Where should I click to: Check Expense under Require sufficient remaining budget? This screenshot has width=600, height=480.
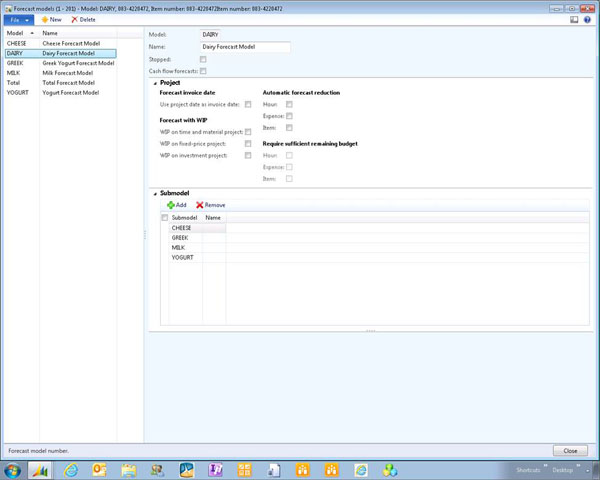pyautogui.click(x=289, y=167)
